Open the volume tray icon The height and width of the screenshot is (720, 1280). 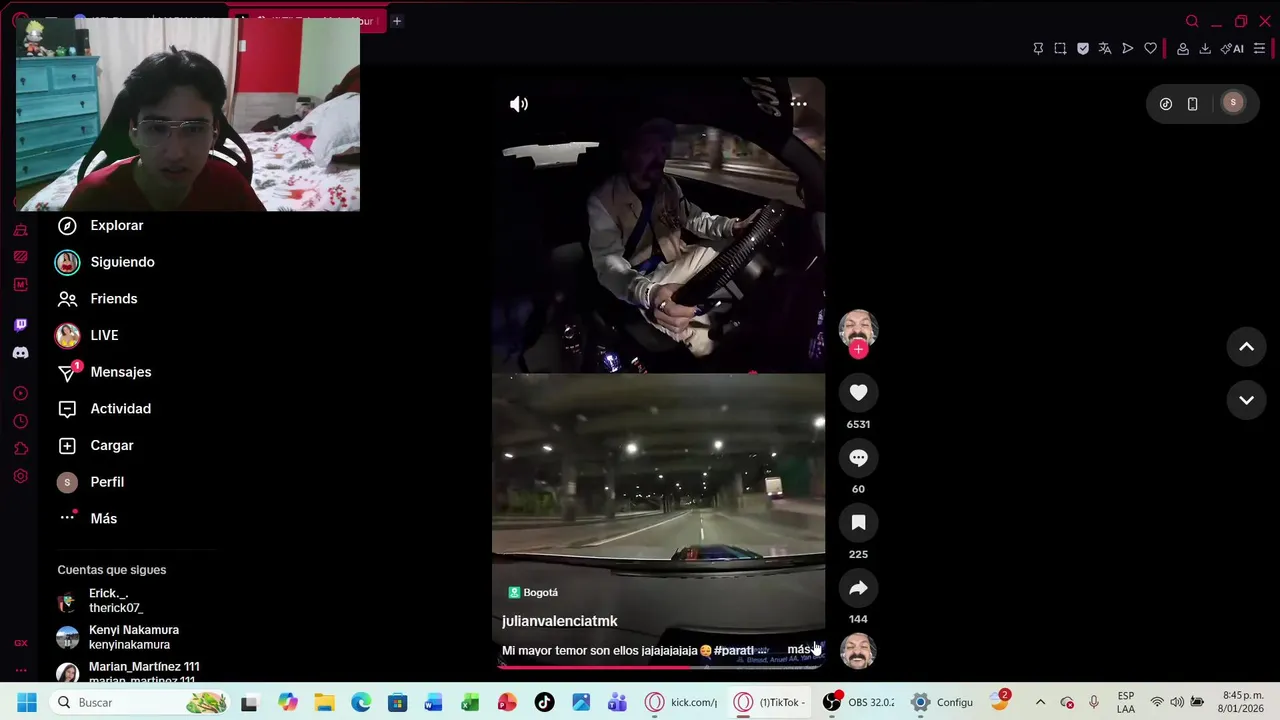[1177, 703]
